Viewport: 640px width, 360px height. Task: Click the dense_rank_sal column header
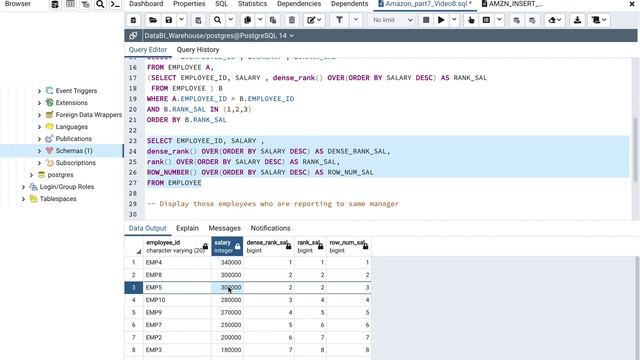pyautogui.click(x=269, y=246)
